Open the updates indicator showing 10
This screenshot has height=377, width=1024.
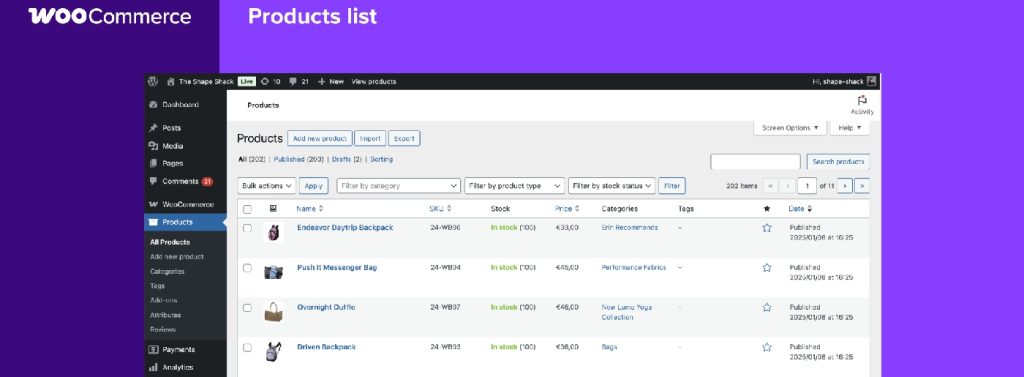[270, 82]
